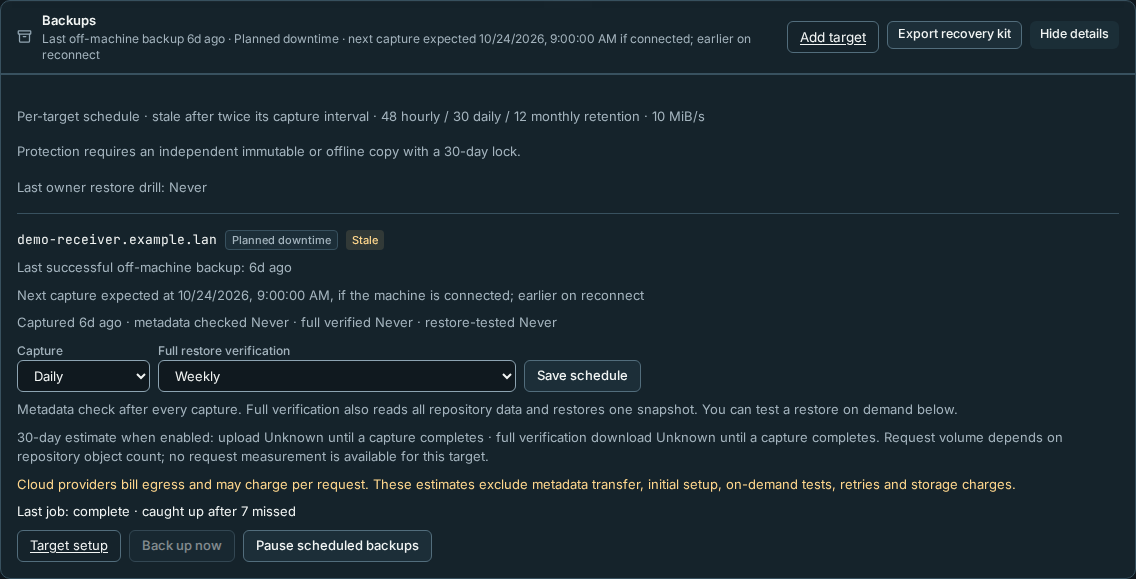Click the "Captured 6d ago" verification status line
This screenshot has width=1136, height=579.
pyautogui.click(x=287, y=322)
